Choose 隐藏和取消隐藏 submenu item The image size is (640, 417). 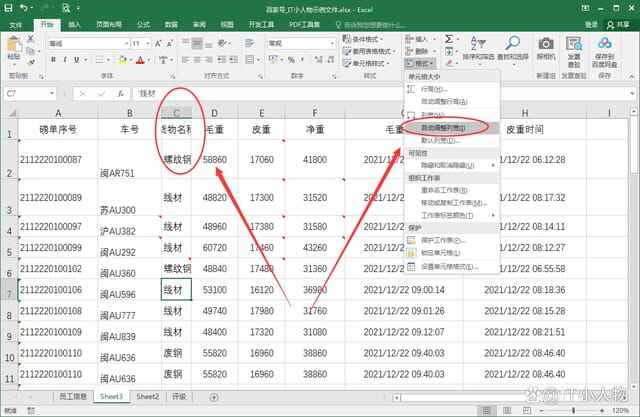click(452, 165)
